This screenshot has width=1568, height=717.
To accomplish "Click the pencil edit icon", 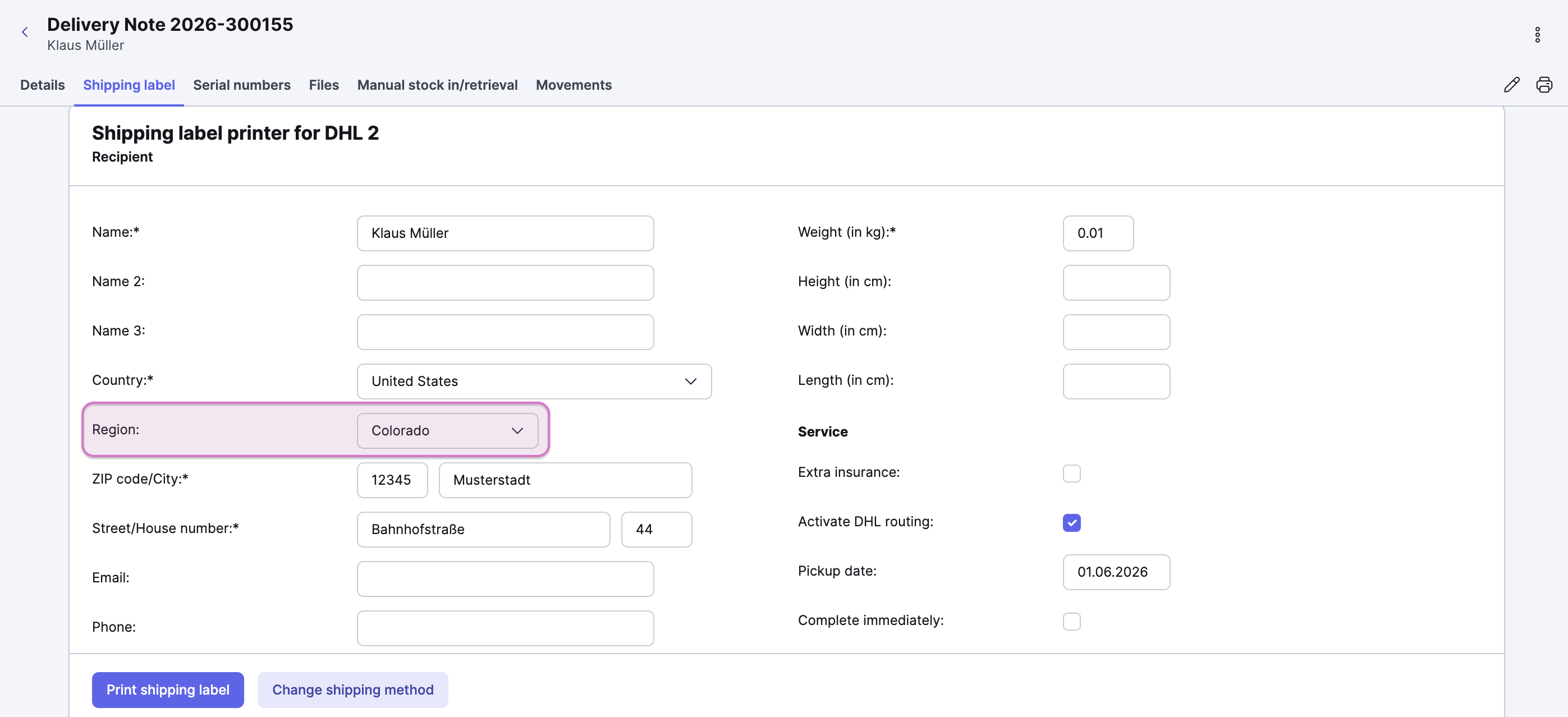I will pyautogui.click(x=1511, y=85).
